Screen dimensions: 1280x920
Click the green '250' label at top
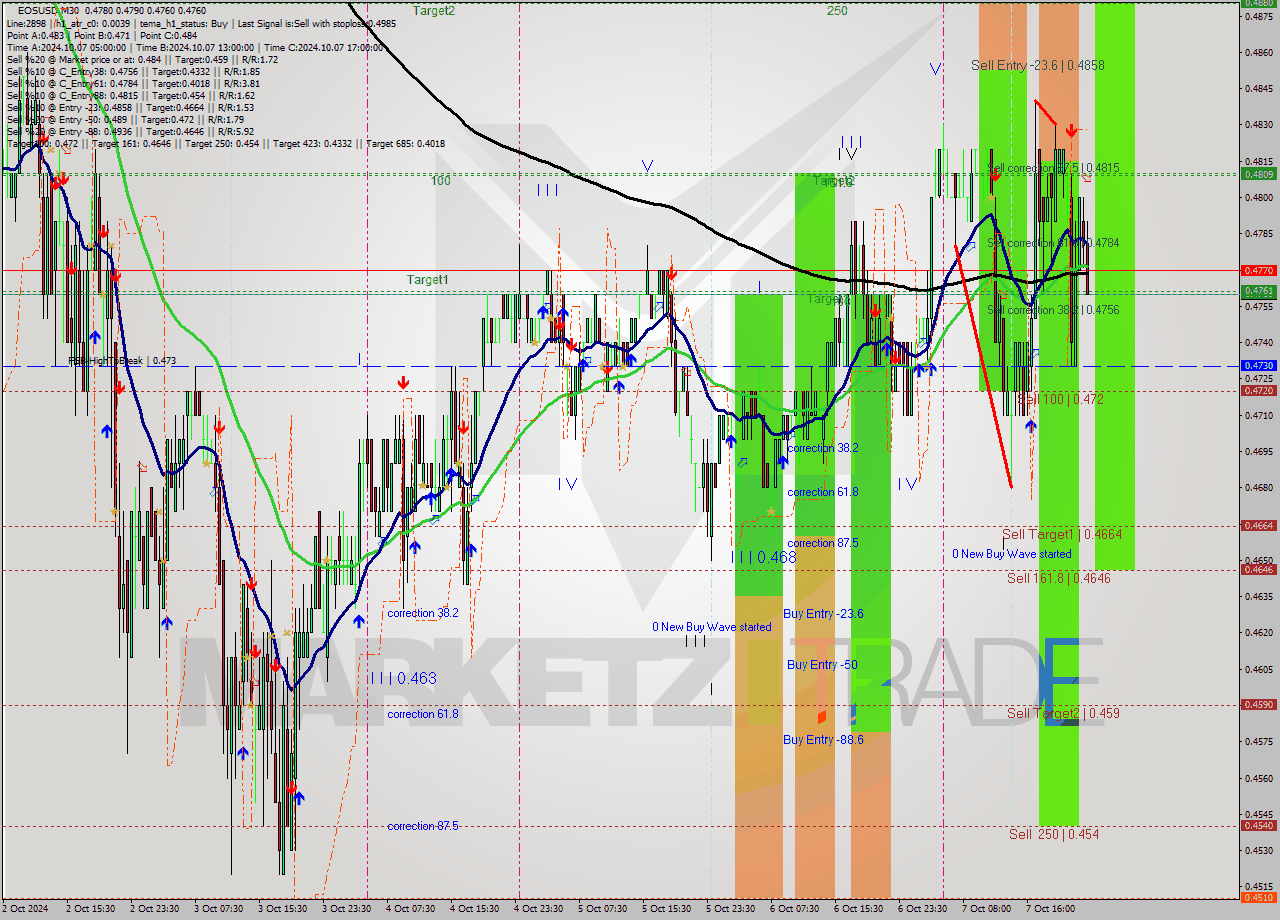(x=837, y=10)
